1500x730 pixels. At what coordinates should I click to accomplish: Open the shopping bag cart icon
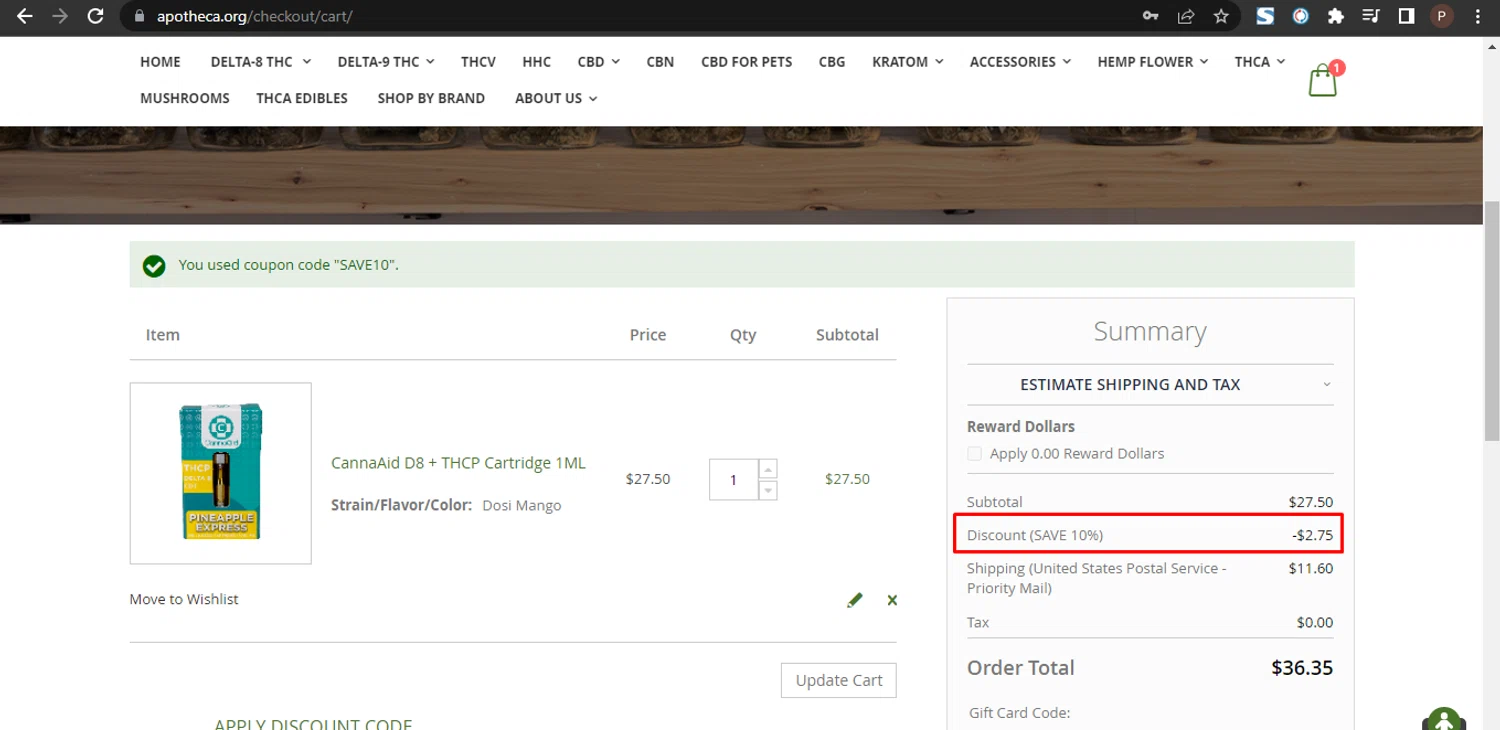pyautogui.click(x=1323, y=80)
